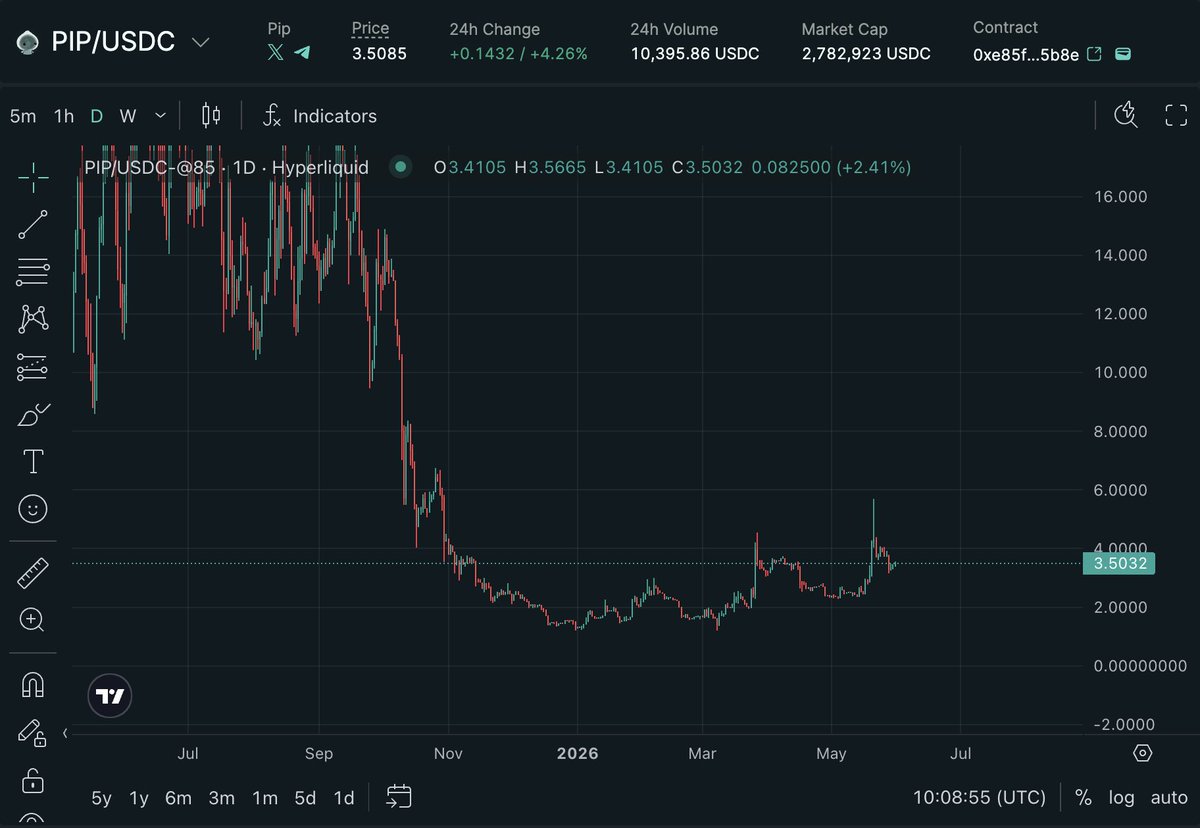Open the emoji icons tool
This screenshot has height=828, width=1200.
33,509
